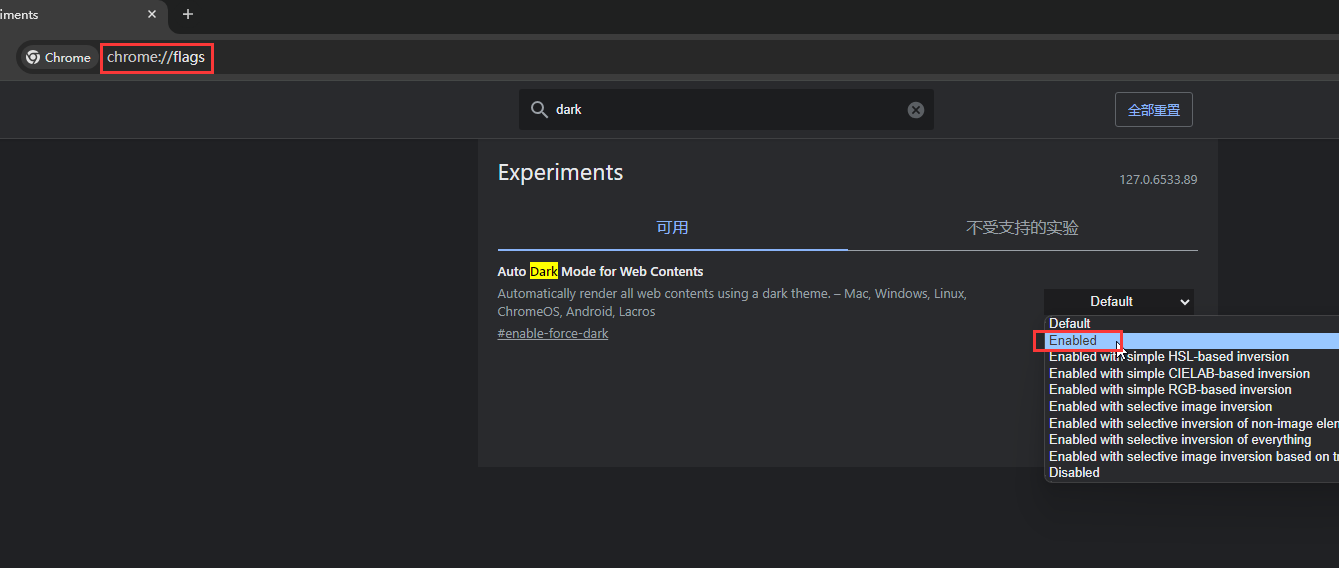Open the 不受支持的实验 tab

(1022, 228)
